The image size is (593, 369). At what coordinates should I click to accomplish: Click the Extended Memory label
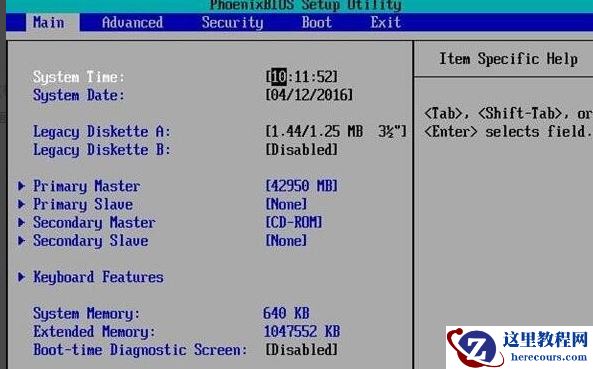point(94,332)
